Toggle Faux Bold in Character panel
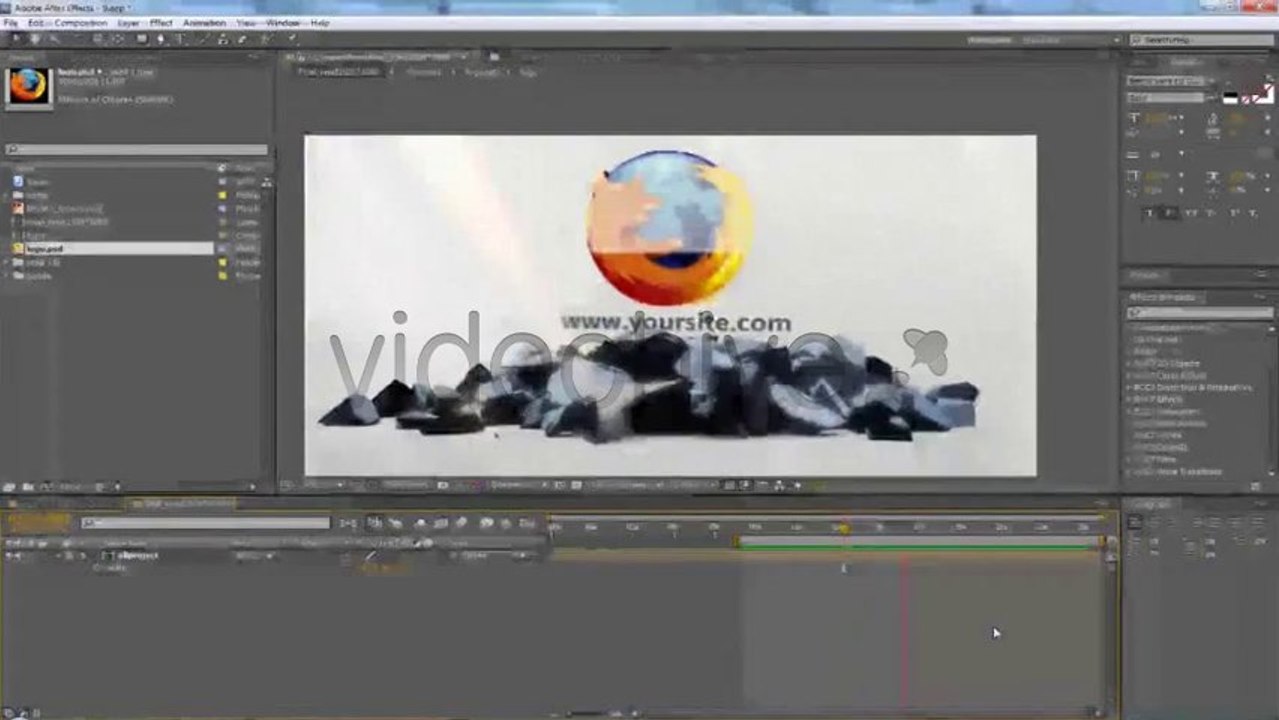The width and height of the screenshot is (1279, 720). (1149, 213)
